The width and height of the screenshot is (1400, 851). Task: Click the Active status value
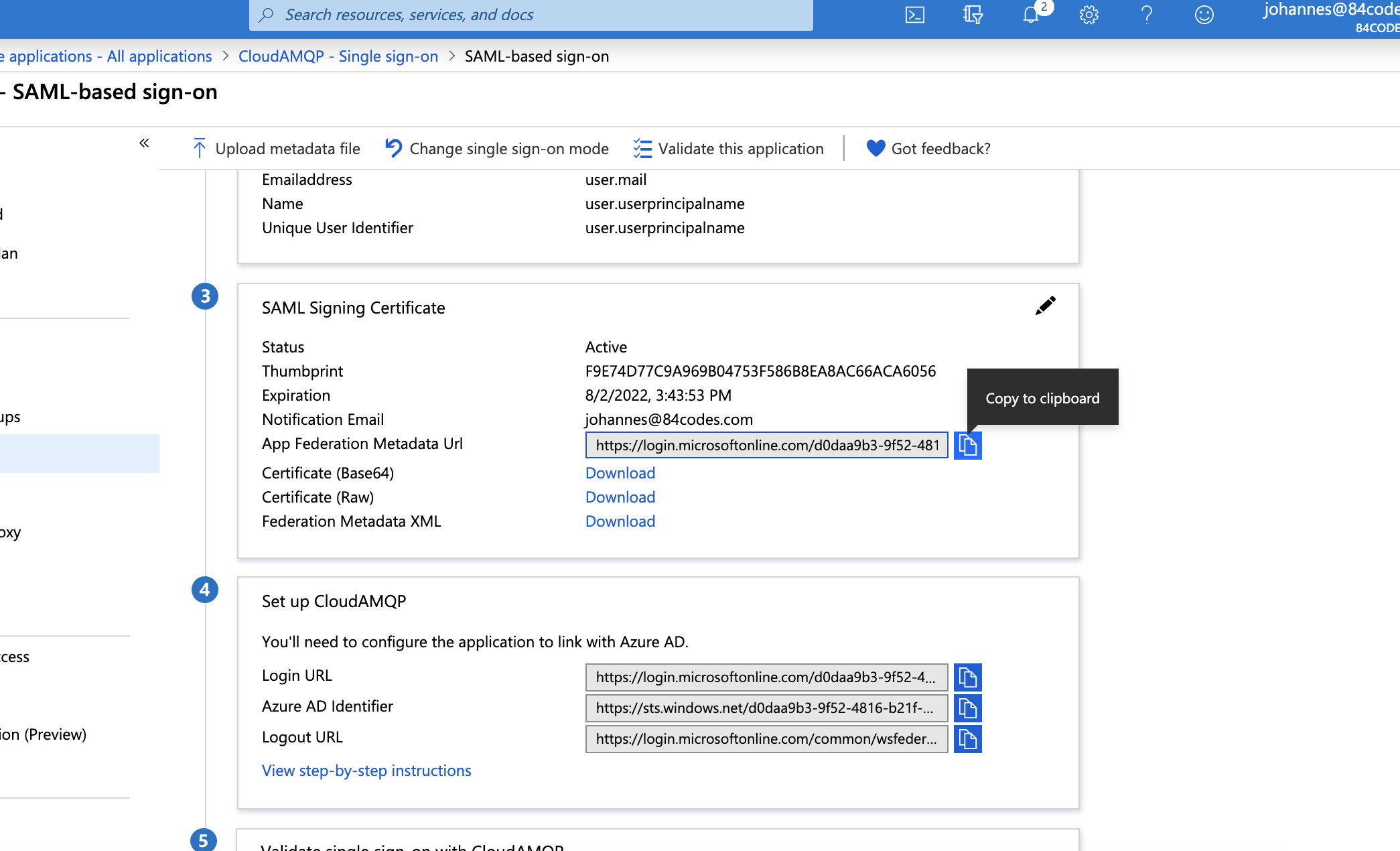point(606,347)
